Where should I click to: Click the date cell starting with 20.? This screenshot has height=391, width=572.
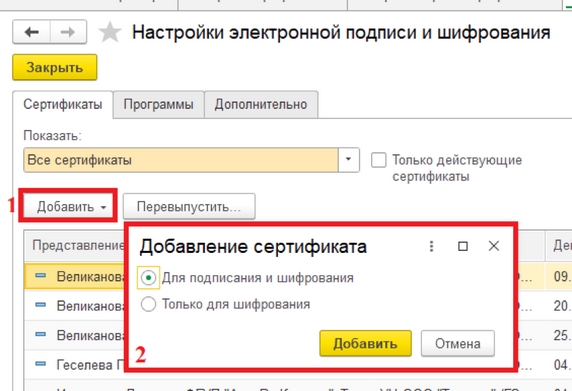pos(559,306)
